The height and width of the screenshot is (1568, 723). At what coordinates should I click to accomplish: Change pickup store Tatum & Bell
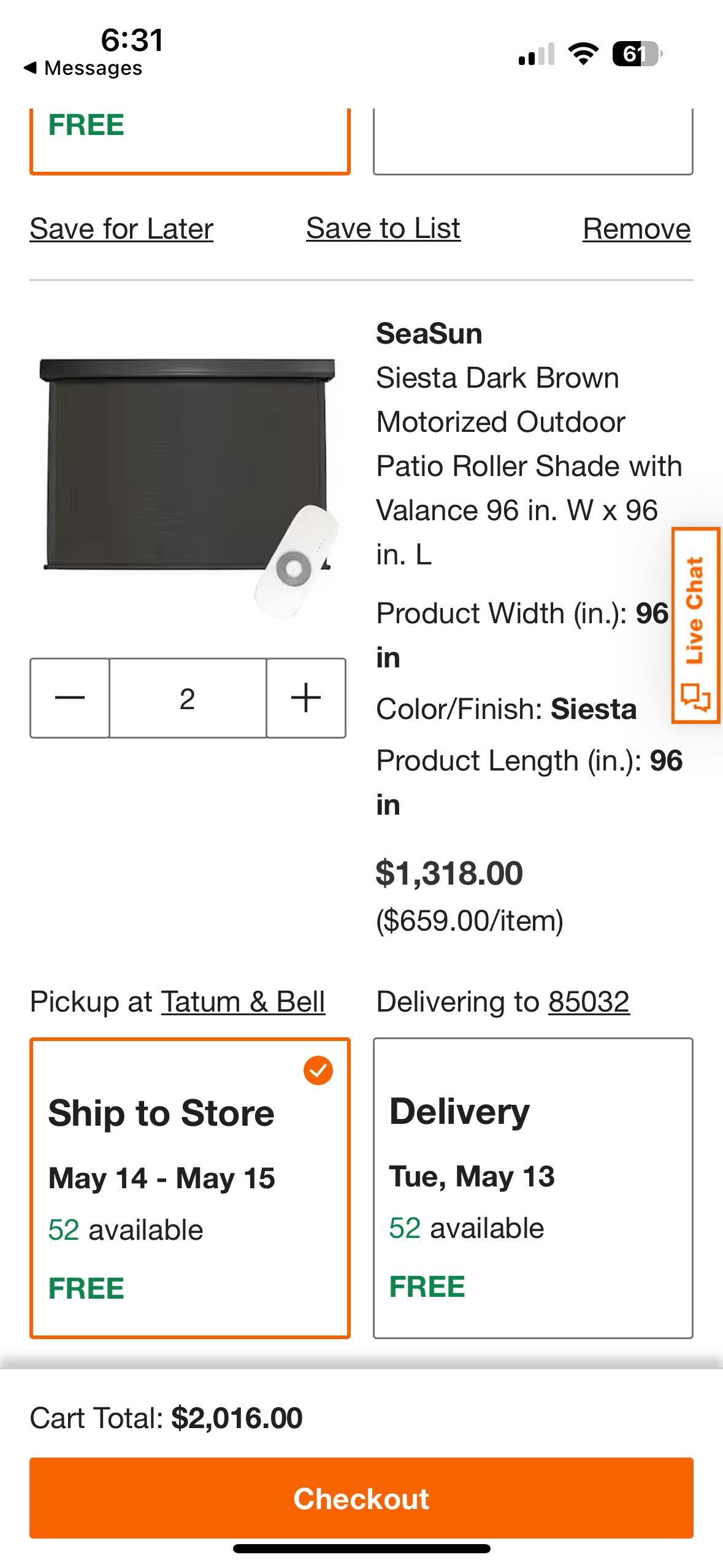(x=243, y=1002)
